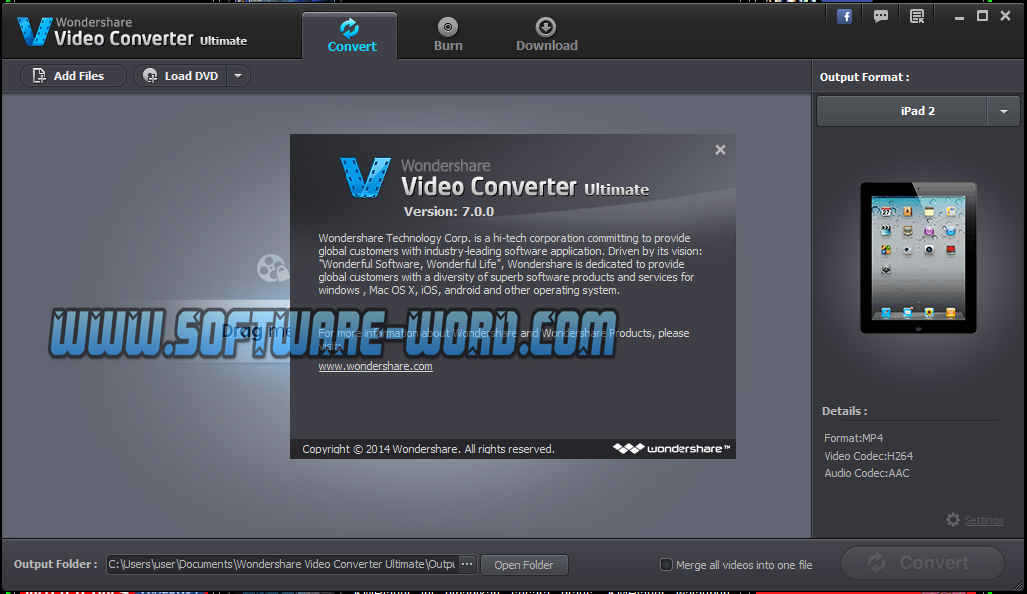The height and width of the screenshot is (594, 1027).
Task: Switch to the Download tab
Action: pyautogui.click(x=546, y=36)
